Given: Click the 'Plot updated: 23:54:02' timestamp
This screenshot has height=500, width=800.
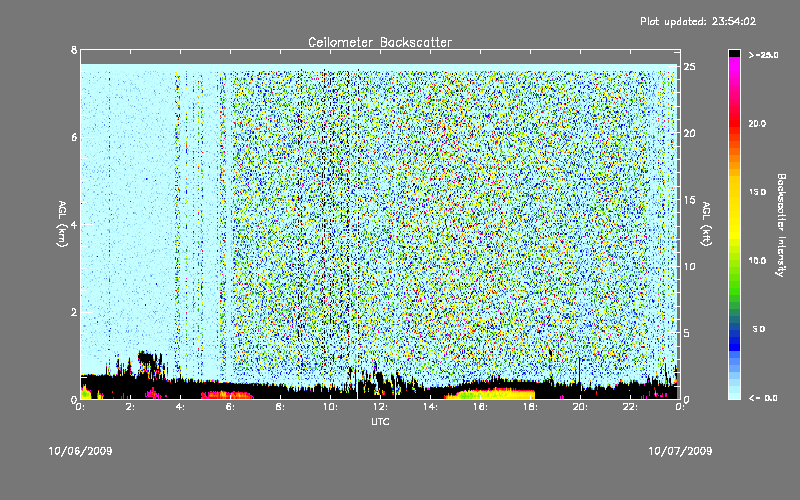Looking at the screenshot, I should tap(698, 21).
